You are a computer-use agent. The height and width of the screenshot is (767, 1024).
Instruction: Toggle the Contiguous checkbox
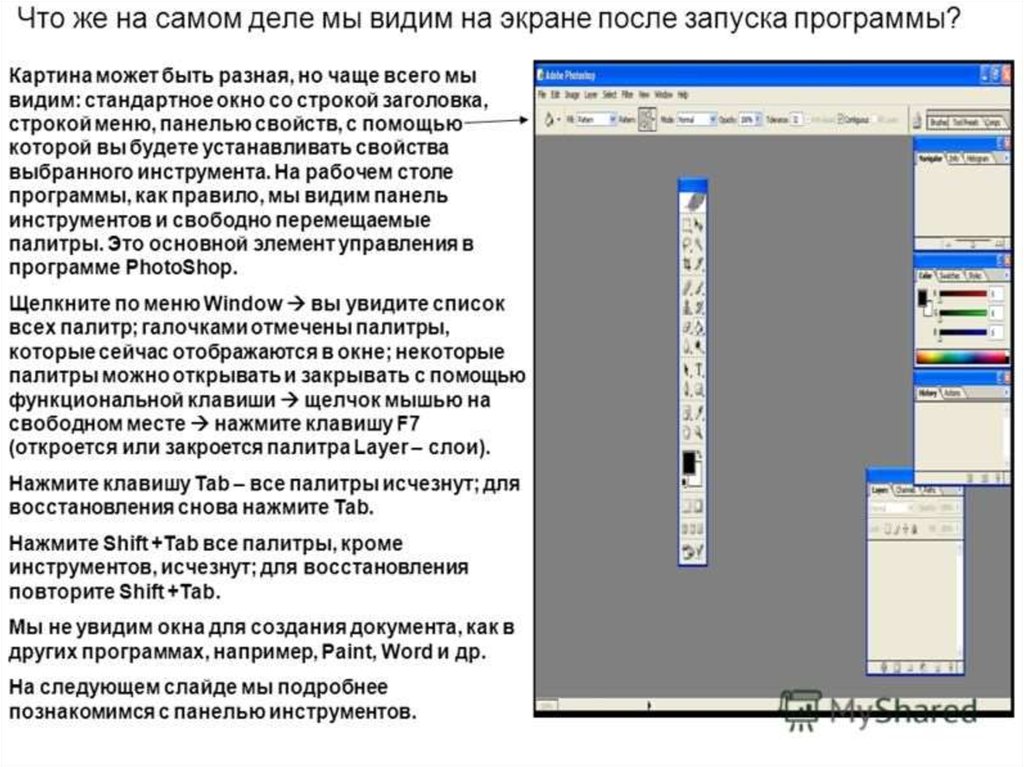point(841,119)
